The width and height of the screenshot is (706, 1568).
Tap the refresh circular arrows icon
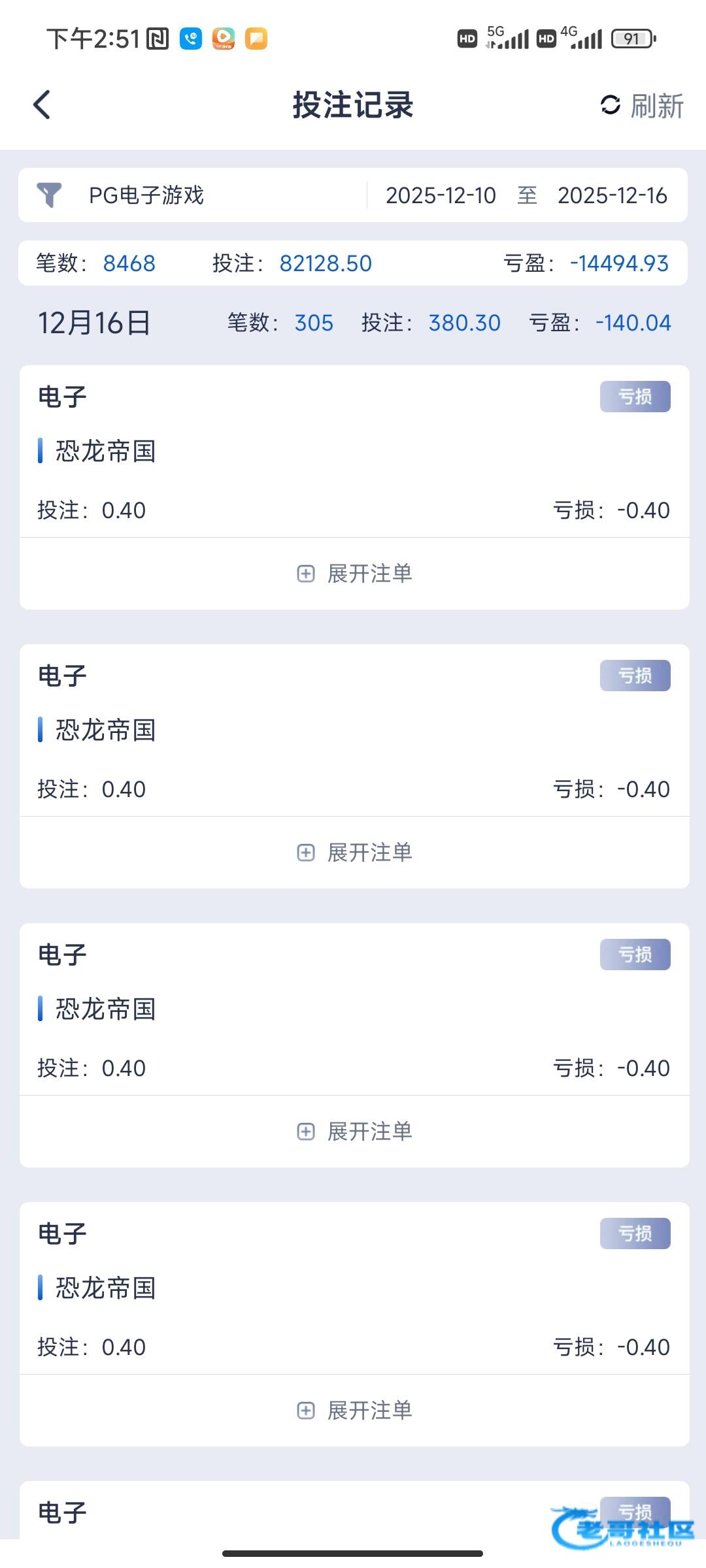[610, 105]
